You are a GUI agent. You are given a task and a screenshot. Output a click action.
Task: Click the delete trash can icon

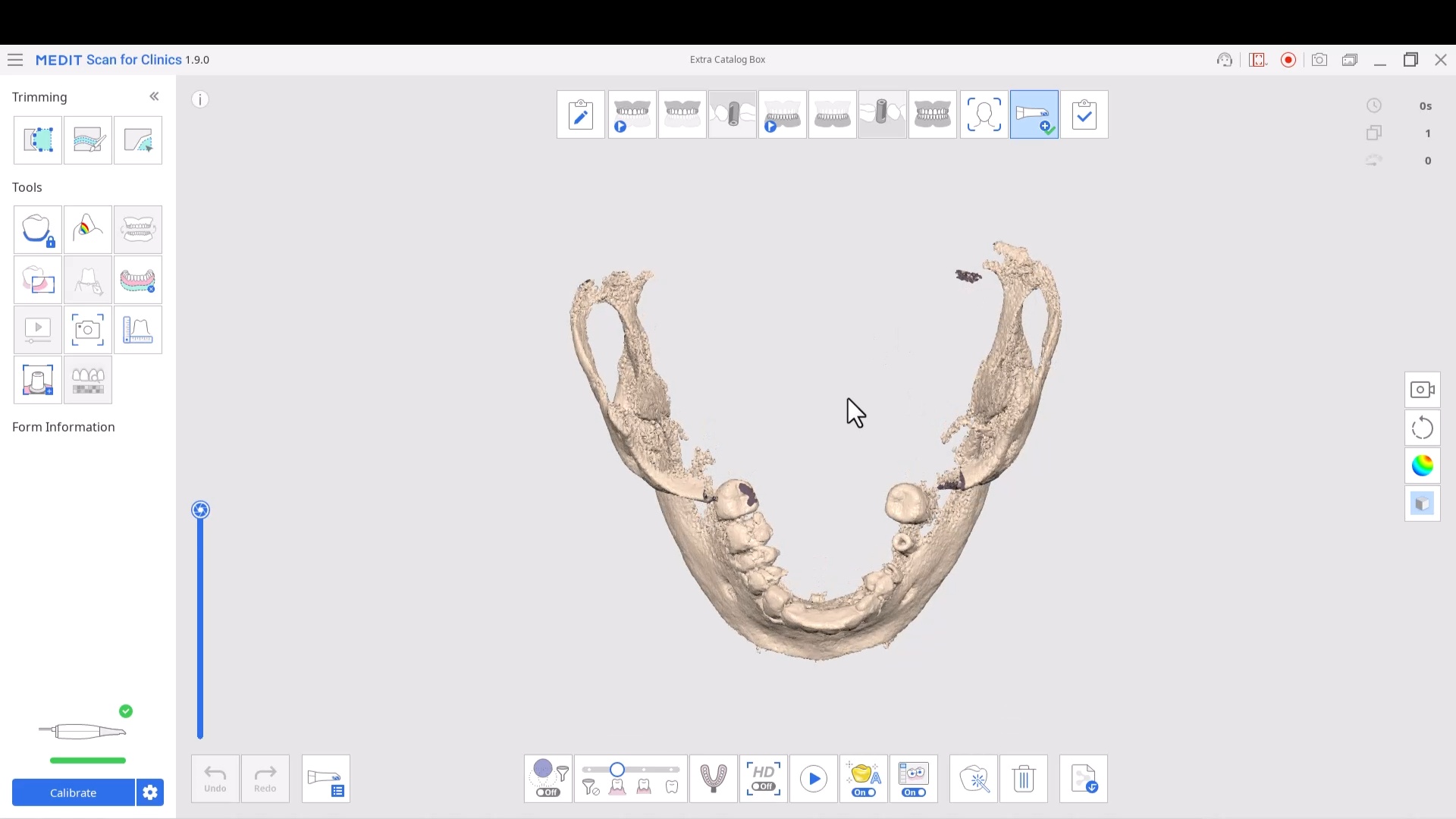(1024, 779)
